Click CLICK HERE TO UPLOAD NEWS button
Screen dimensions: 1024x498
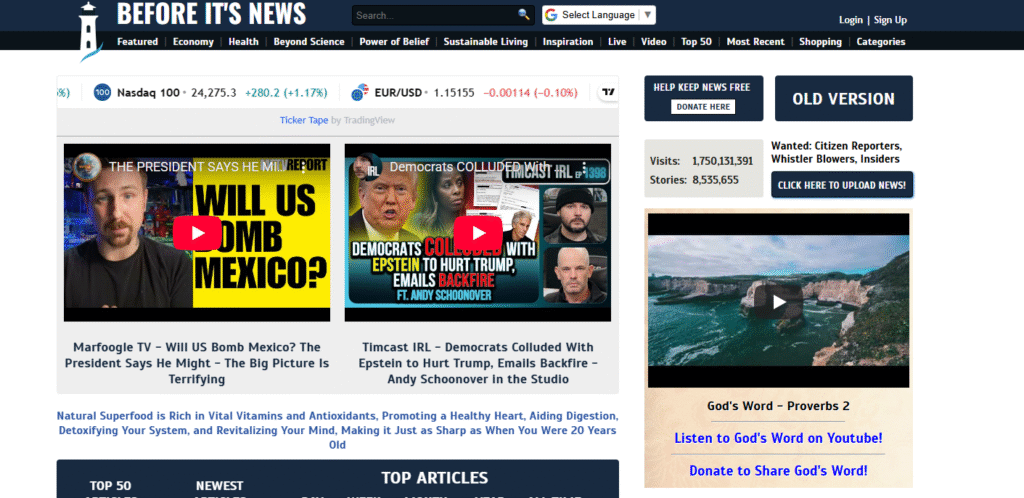pos(842,185)
